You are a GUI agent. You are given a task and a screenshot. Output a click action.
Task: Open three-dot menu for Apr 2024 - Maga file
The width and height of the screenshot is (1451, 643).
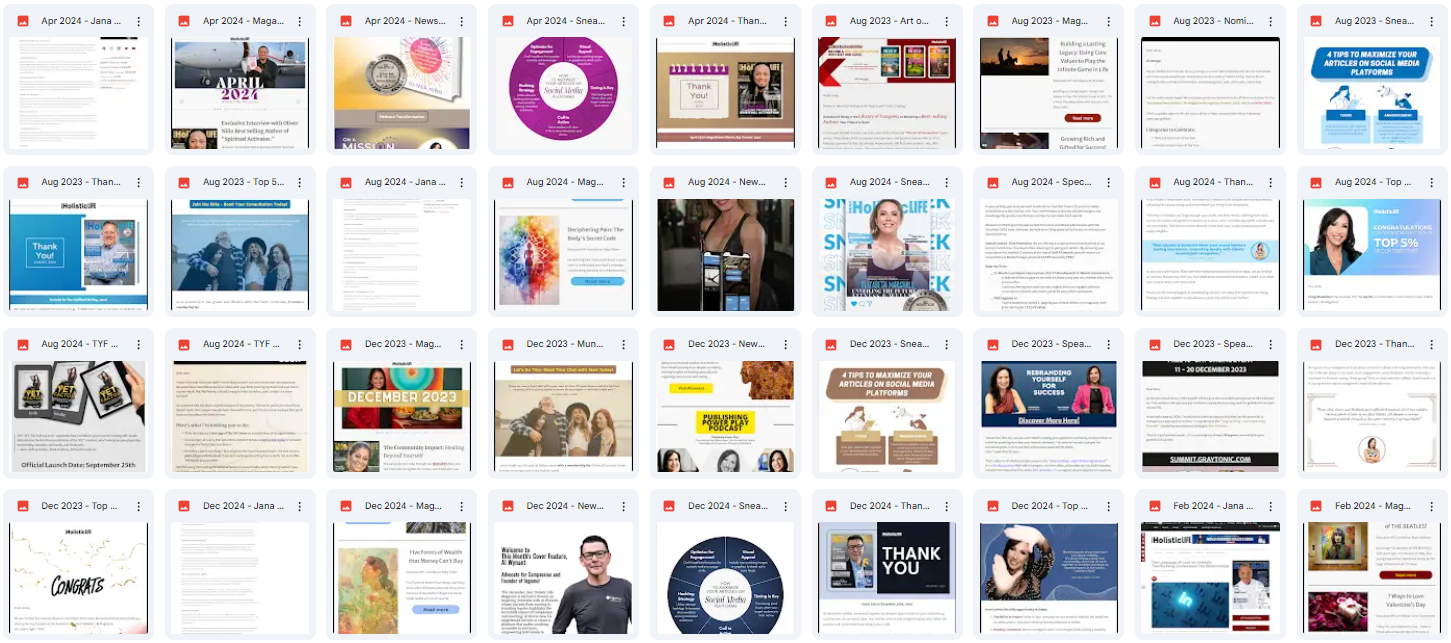(x=301, y=21)
